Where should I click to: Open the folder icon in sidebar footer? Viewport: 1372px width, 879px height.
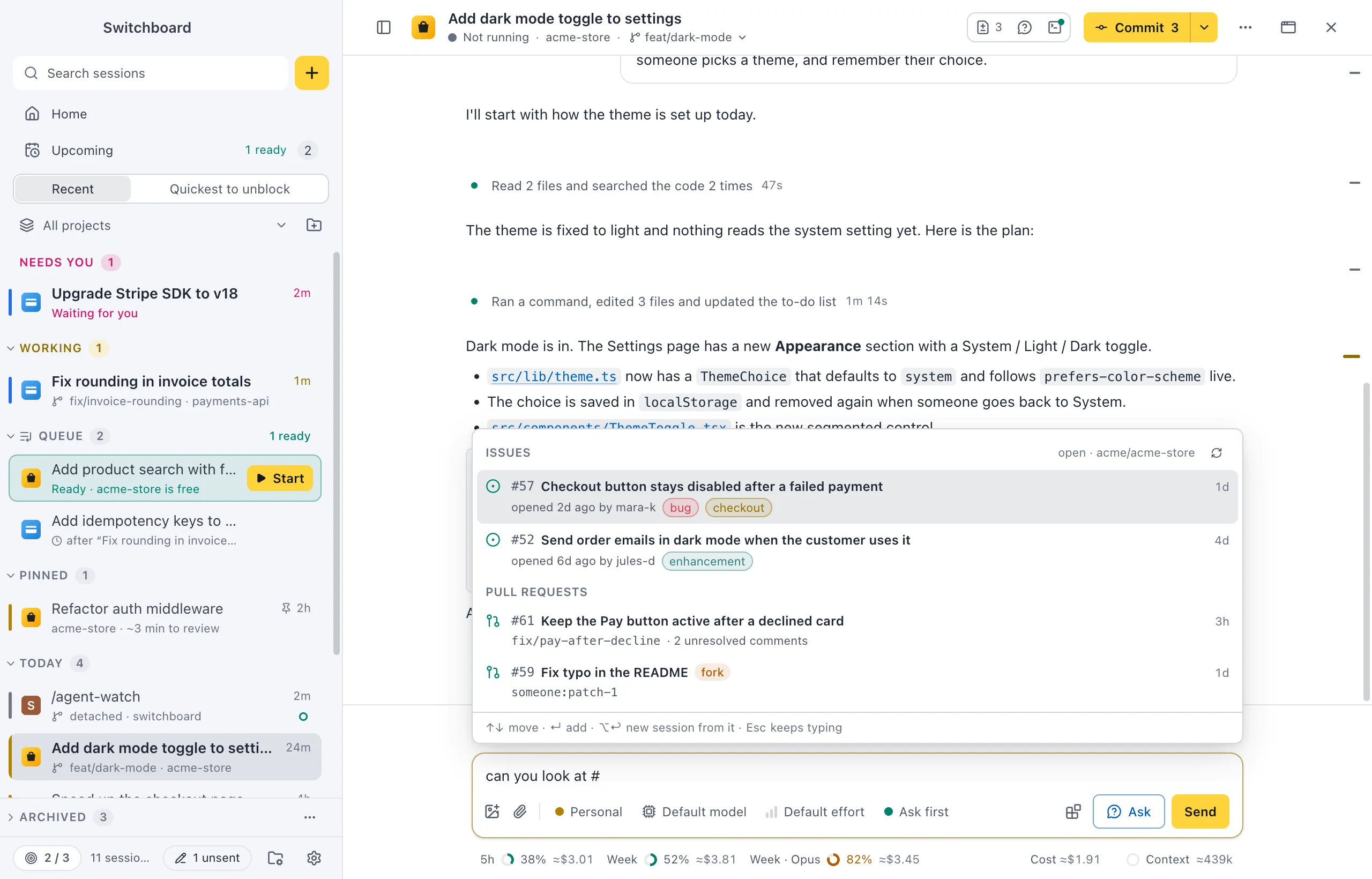coord(275,858)
